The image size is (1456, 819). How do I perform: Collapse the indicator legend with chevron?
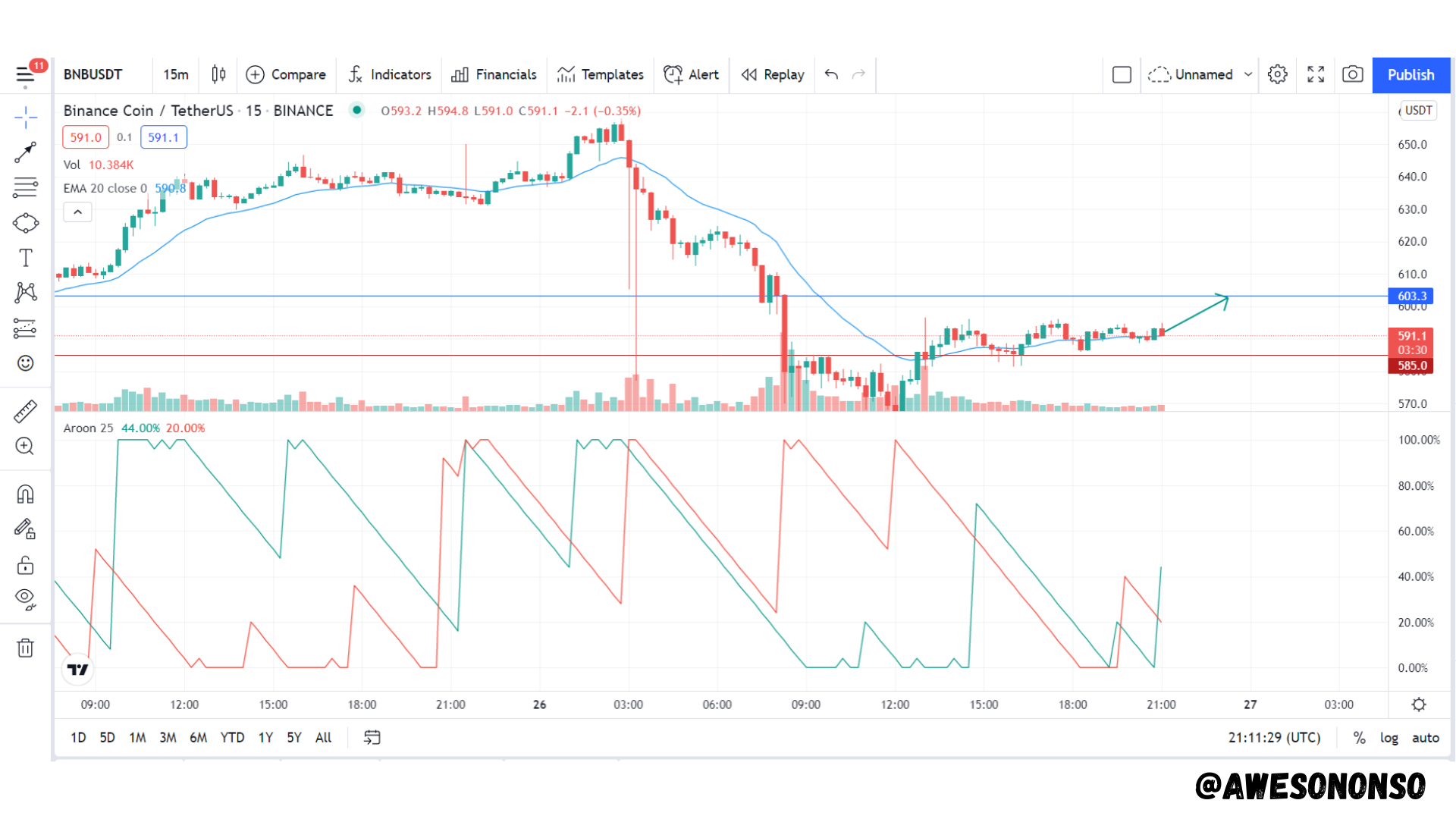(78, 212)
